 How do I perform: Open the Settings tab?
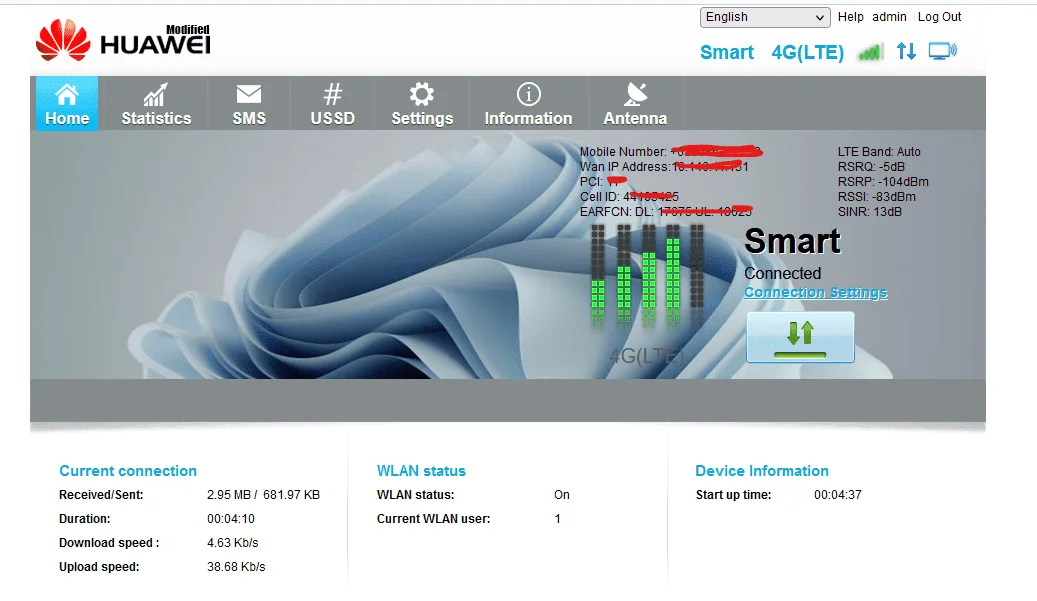[422, 104]
